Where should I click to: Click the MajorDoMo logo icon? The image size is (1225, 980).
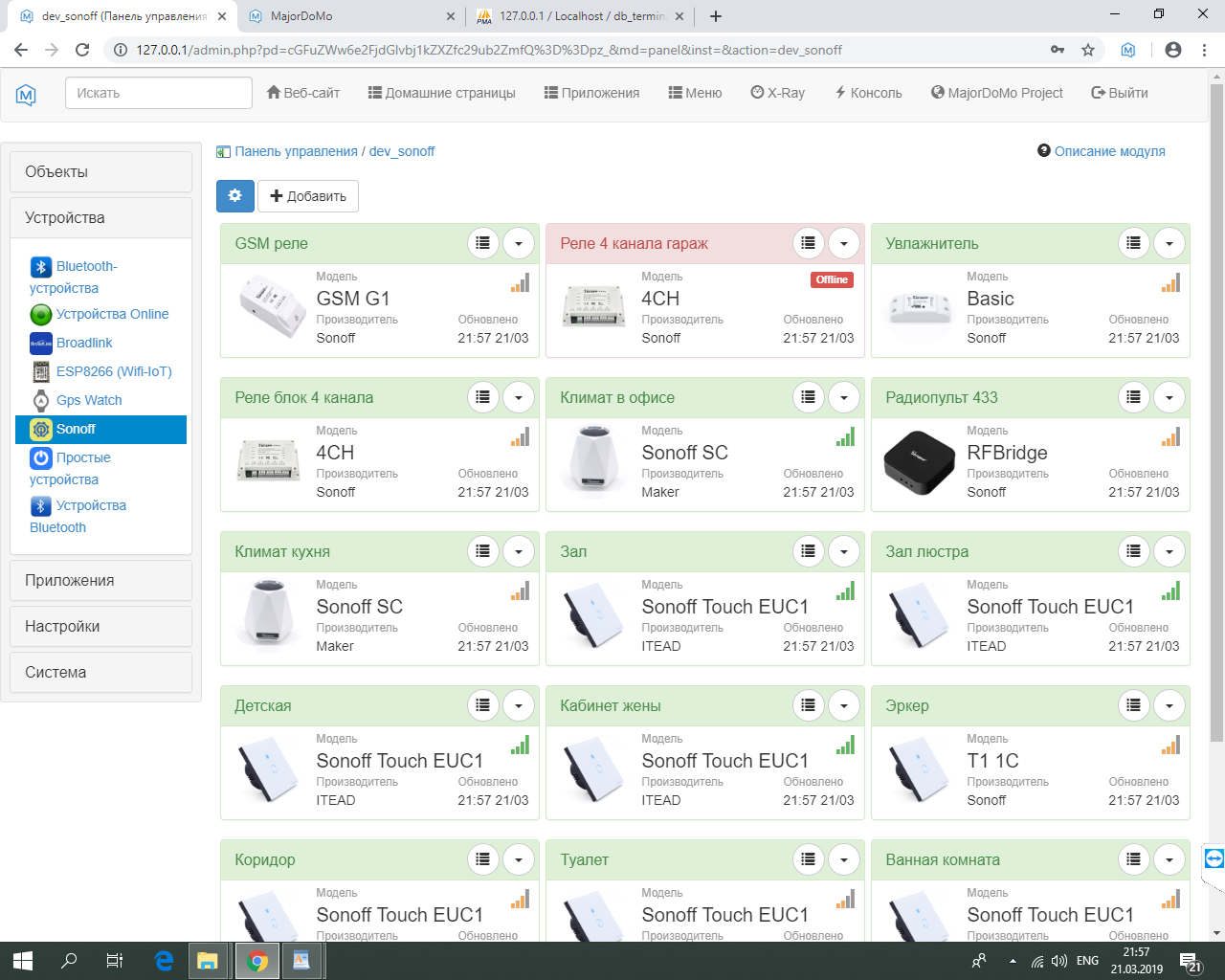pyautogui.click(x=26, y=94)
